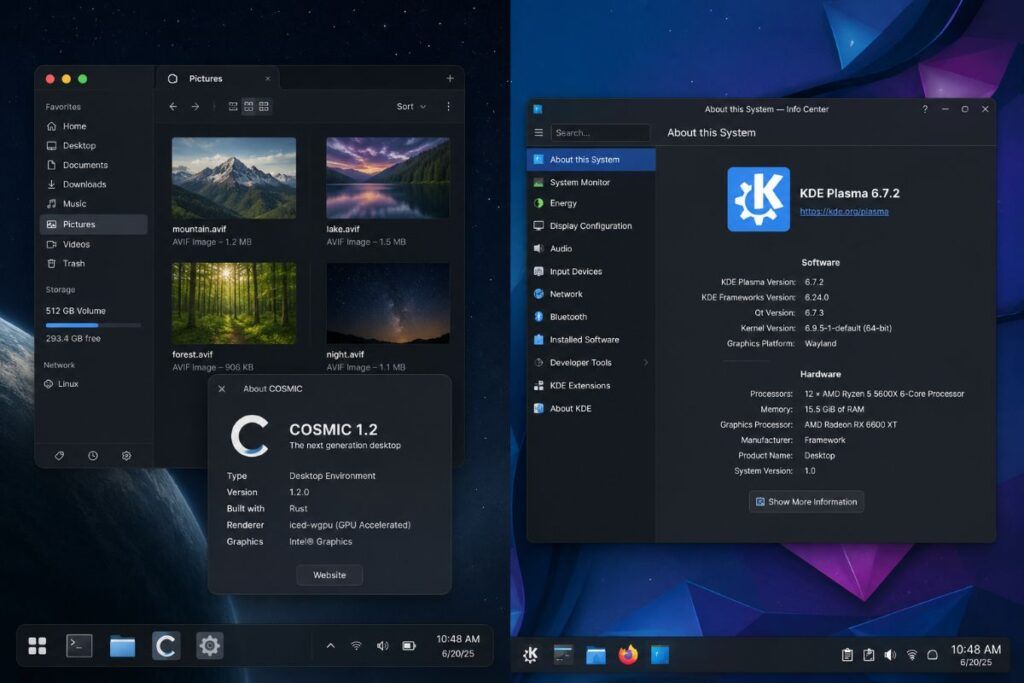Select the forest.avif thumbnail
This screenshot has width=1024, height=683.
234,303
